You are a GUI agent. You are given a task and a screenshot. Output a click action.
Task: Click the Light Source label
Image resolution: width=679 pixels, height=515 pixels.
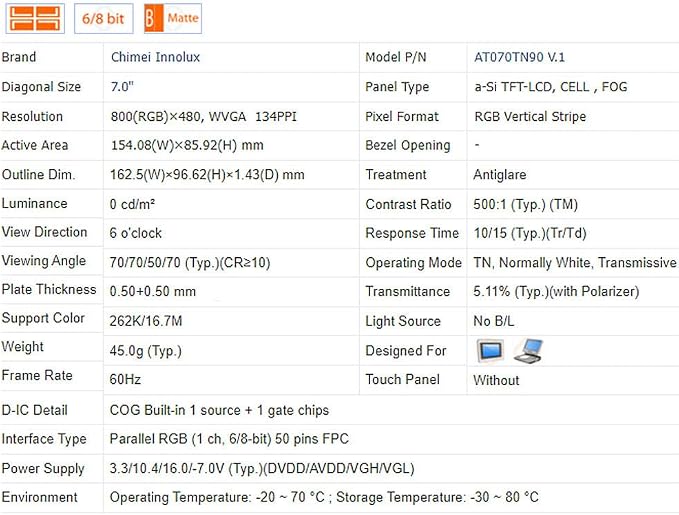click(x=403, y=321)
